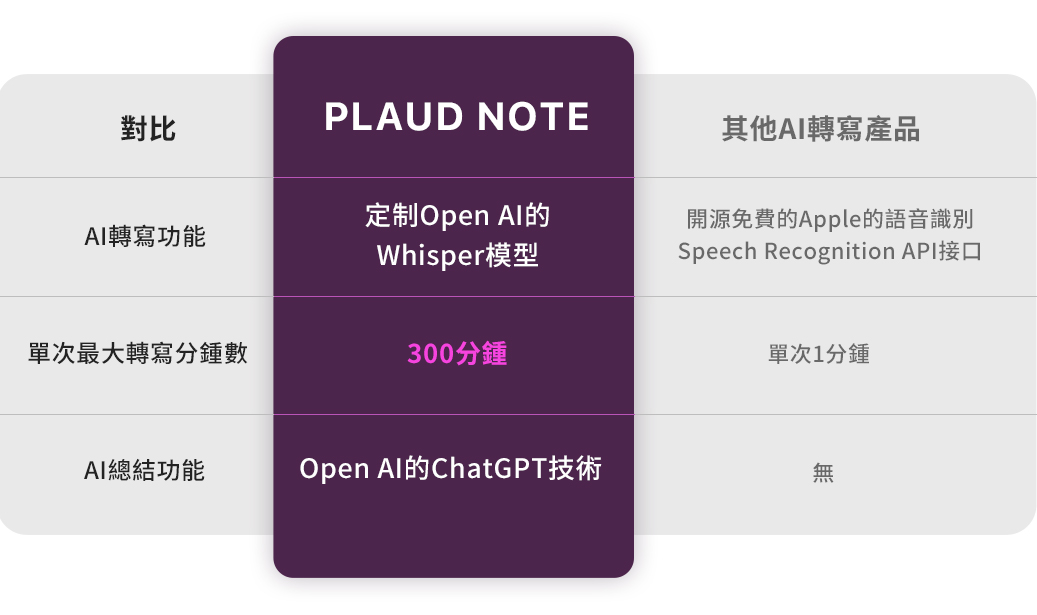Screen dimensions: 1037x615
Task: Click the "AI轉寫功能" row label
Action: coord(145,237)
